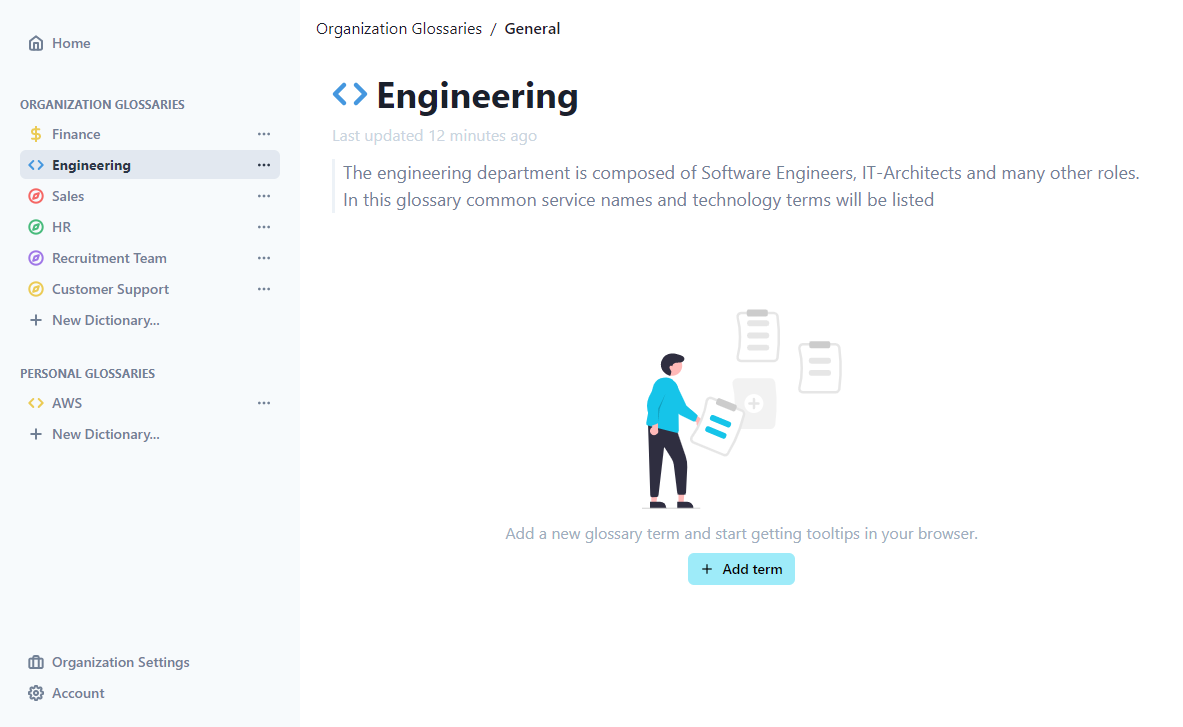Click the Last updated 12 minutes ago text
Viewport: 1183px width, 727px height.
pos(435,136)
